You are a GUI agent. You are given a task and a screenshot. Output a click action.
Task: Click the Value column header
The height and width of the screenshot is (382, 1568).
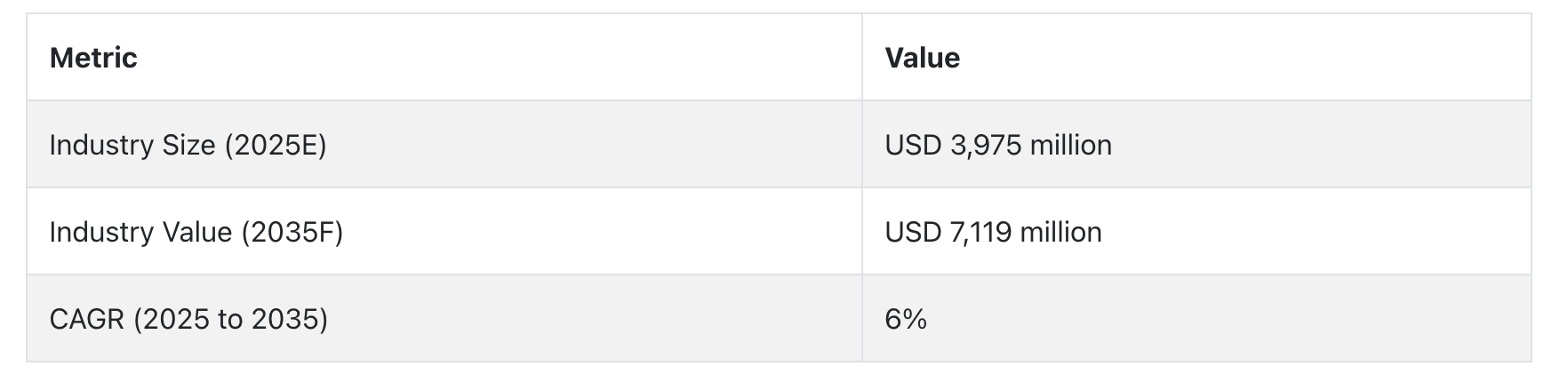click(922, 58)
